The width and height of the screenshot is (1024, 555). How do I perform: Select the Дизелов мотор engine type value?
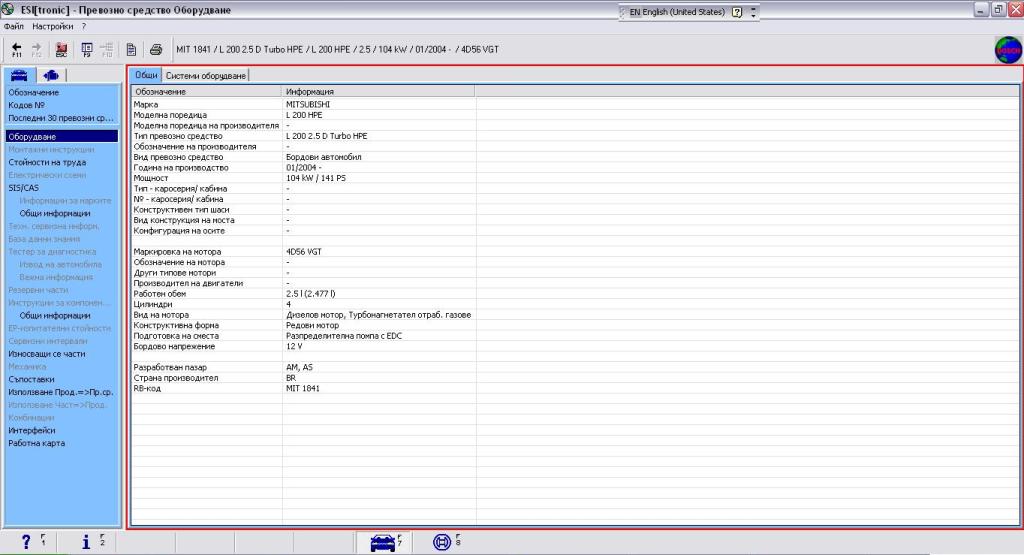378,315
